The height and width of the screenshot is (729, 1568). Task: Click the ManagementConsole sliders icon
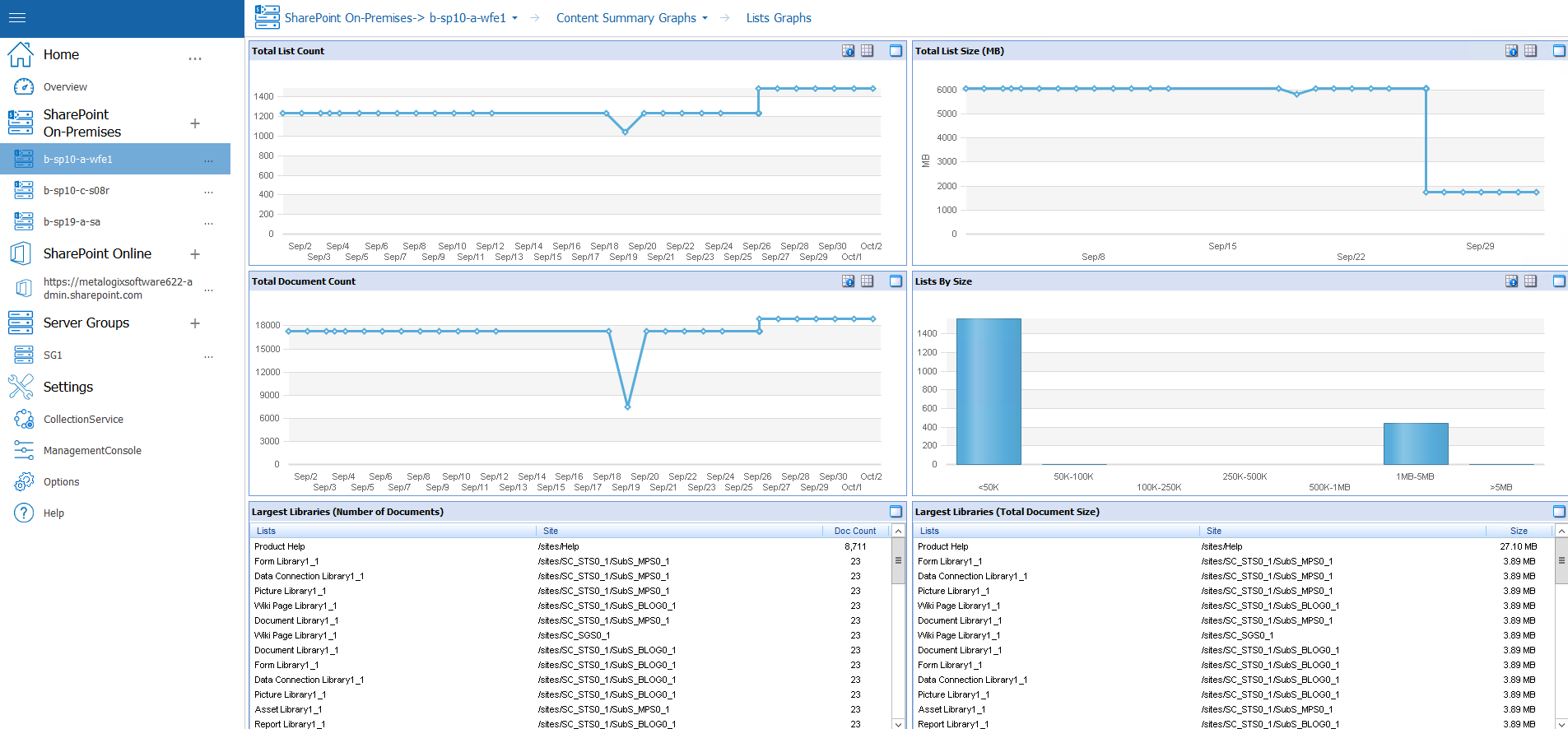coord(24,451)
